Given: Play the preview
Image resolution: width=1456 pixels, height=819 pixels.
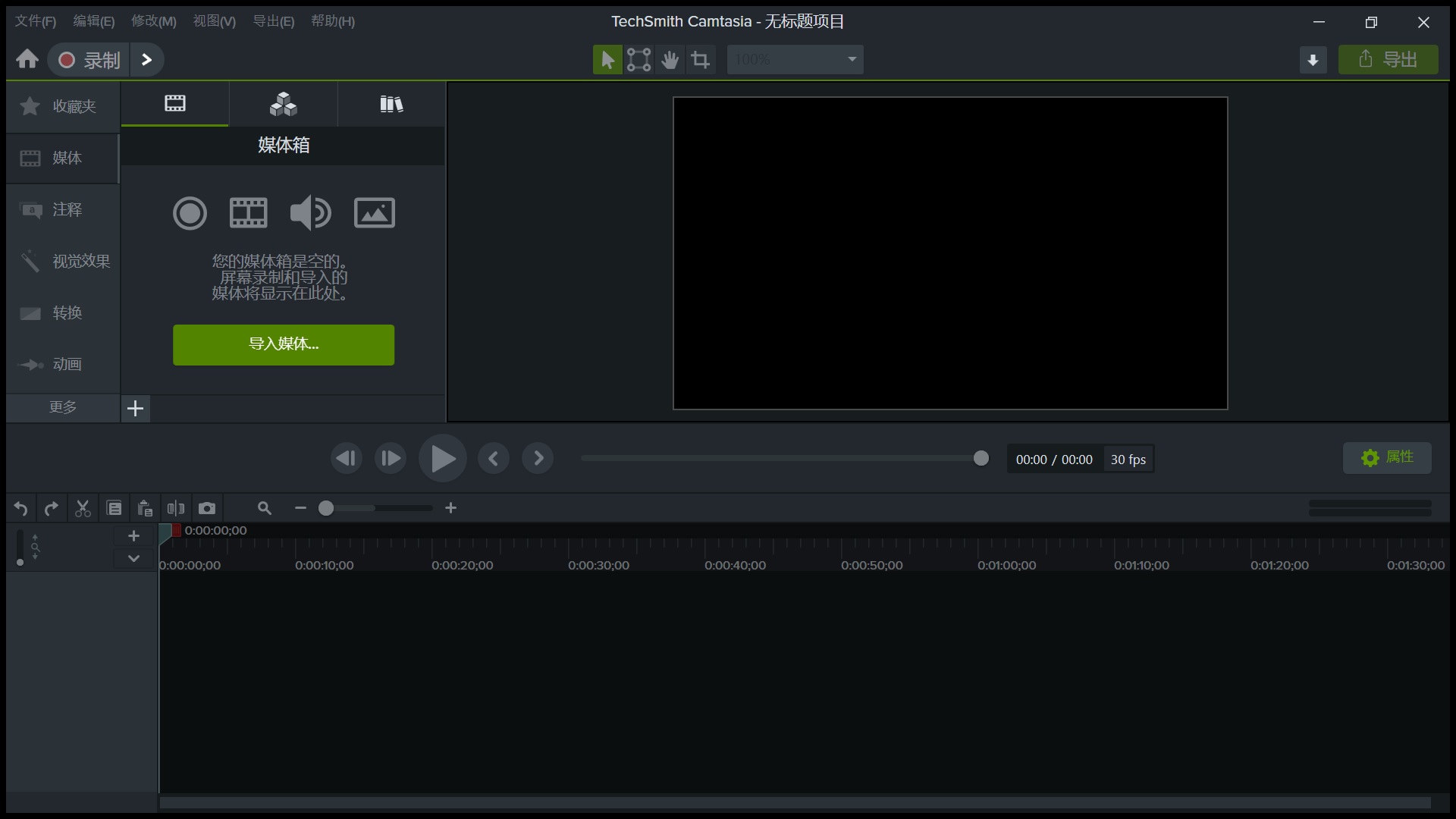Looking at the screenshot, I should coord(443,458).
